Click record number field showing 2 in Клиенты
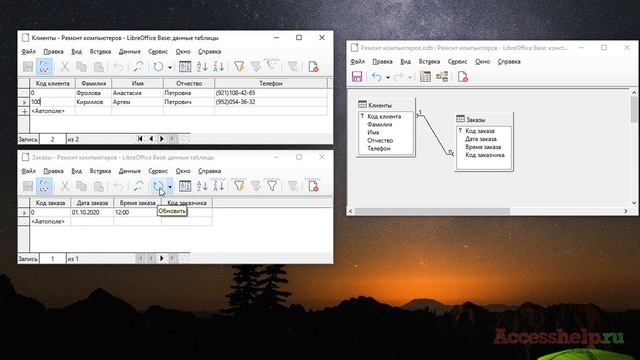Screen dimensions: 640x360 (x=52, y=139)
